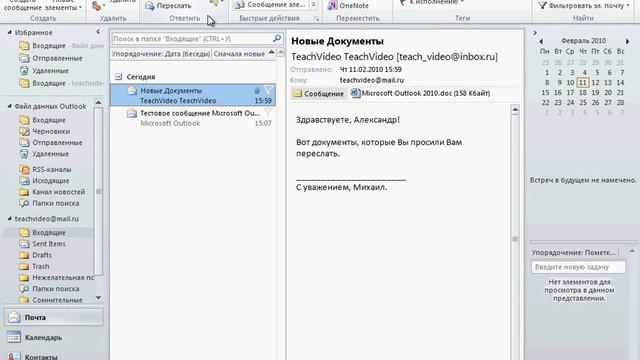The width and height of the screenshot is (640, 360).
Task: Open RSS-каналы folder
Action: [x=51, y=169]
